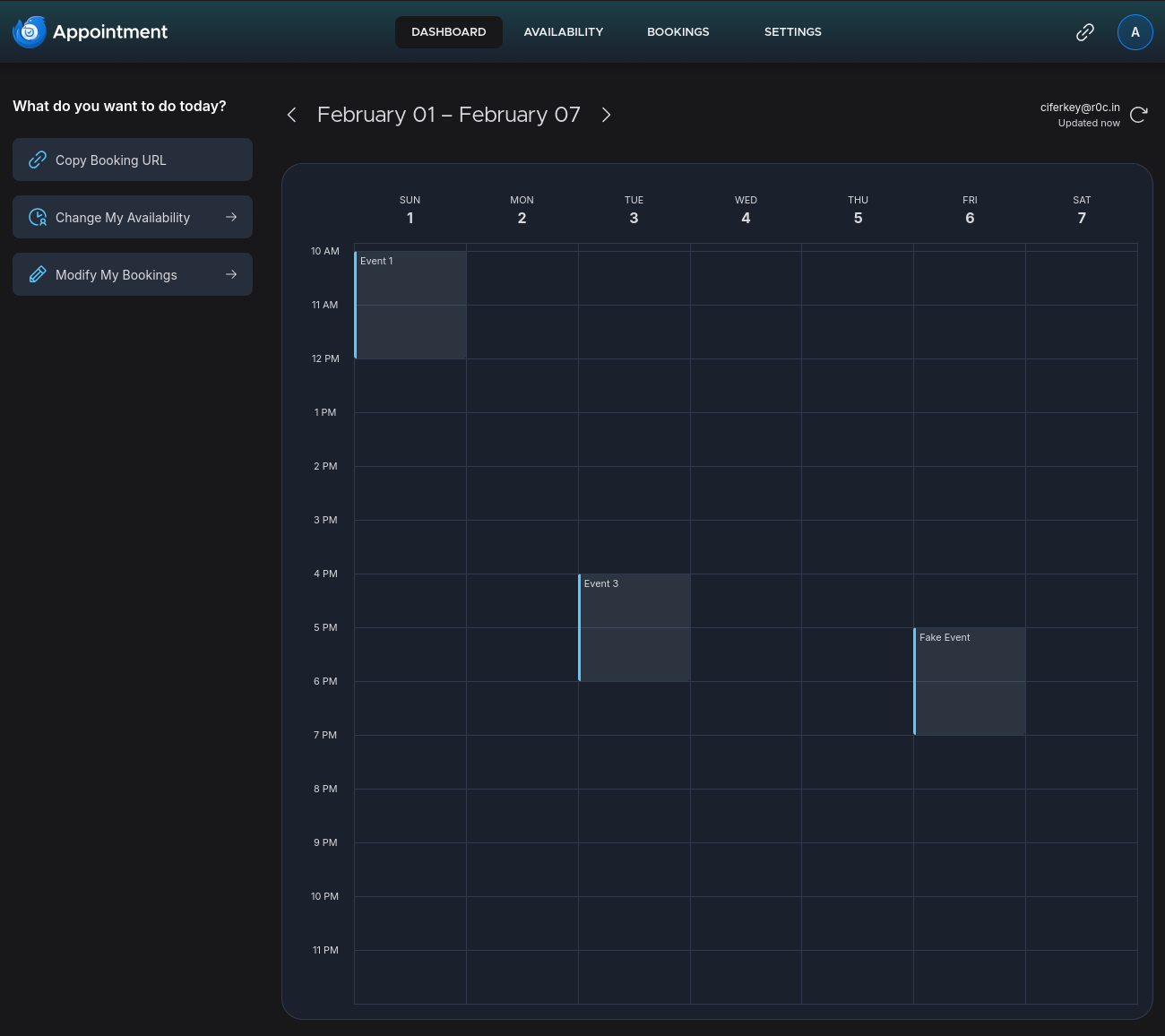The width and height of the screenshot is (1165, 1036).
Task: Select the DASHBOARD menu item
Action: point(448,31)
